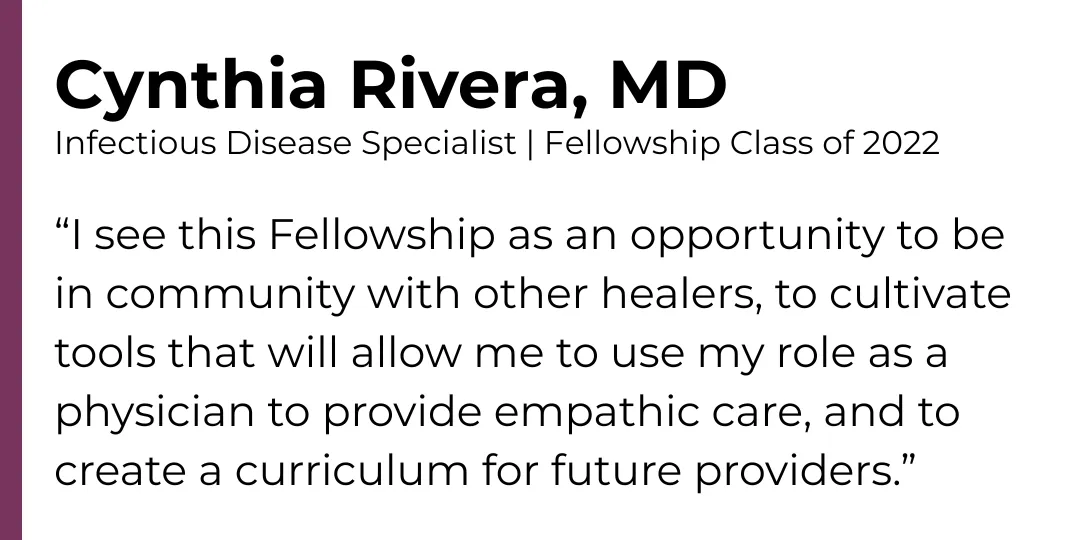Click the name heading Cynthia Rivera, MD
This screenshot has width=1080, height=540.
click(x=390, y=87)
